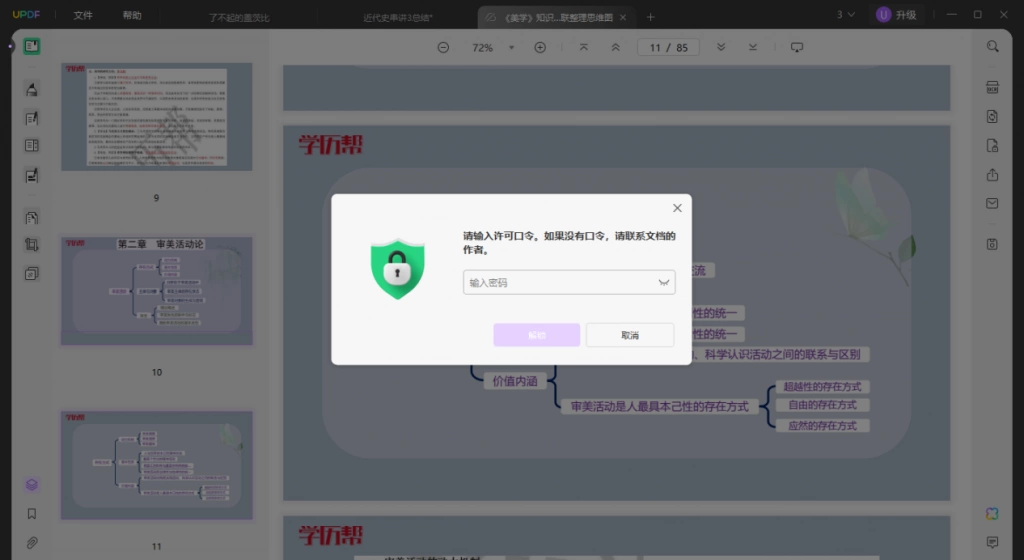Open the convert/export PDF tool
Screen dimensions: 1024x560
(992, 117)
